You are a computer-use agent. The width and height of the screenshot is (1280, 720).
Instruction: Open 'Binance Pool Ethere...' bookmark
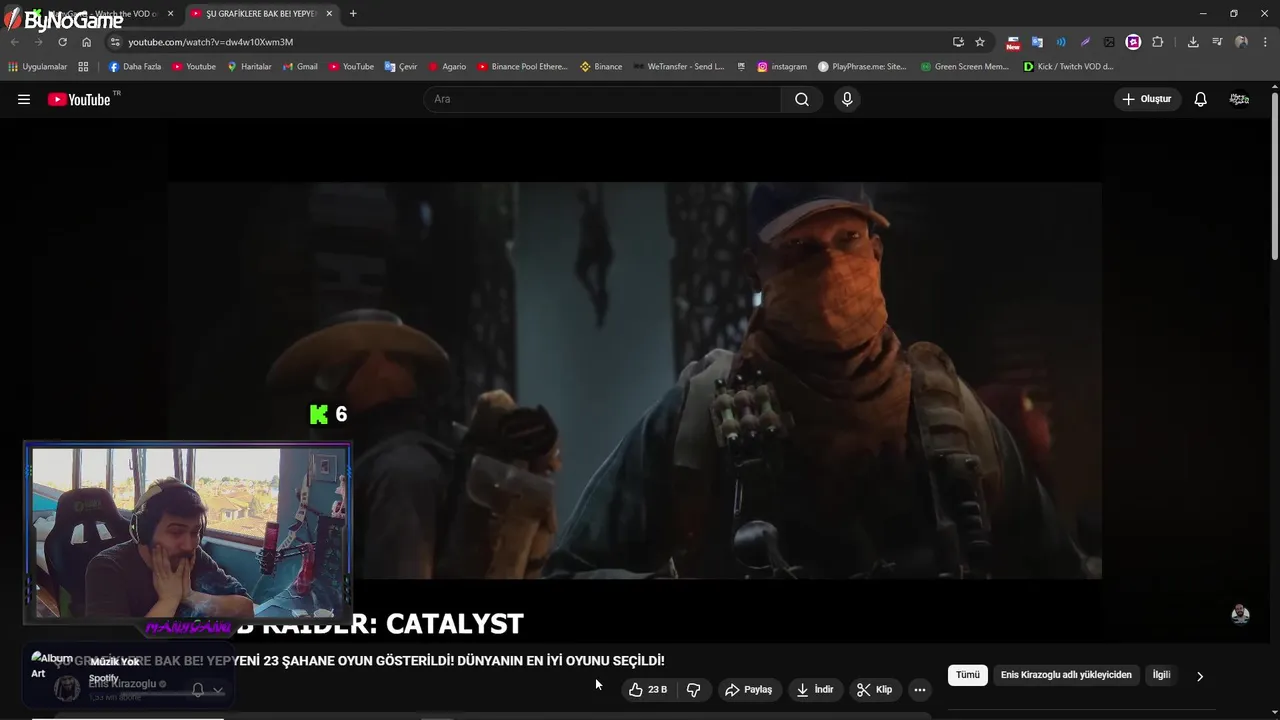[522, 67]
